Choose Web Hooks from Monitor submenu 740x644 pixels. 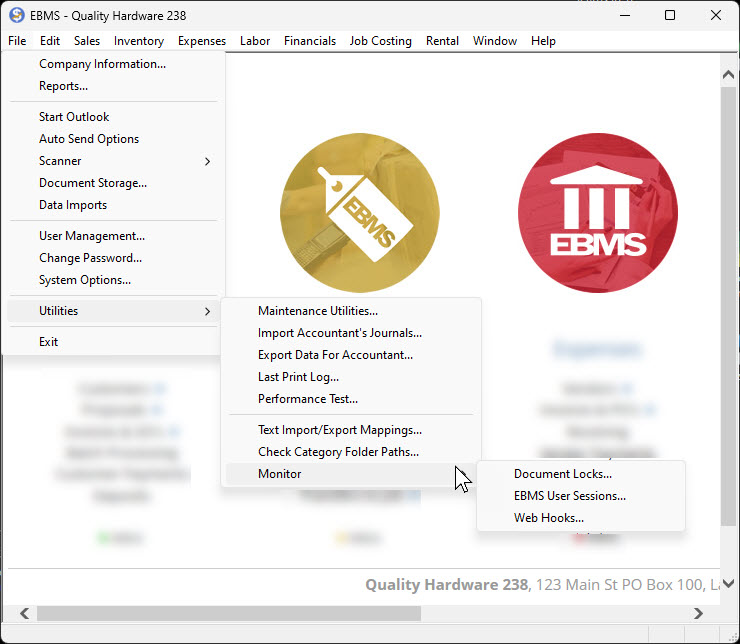tap(548, 518)
